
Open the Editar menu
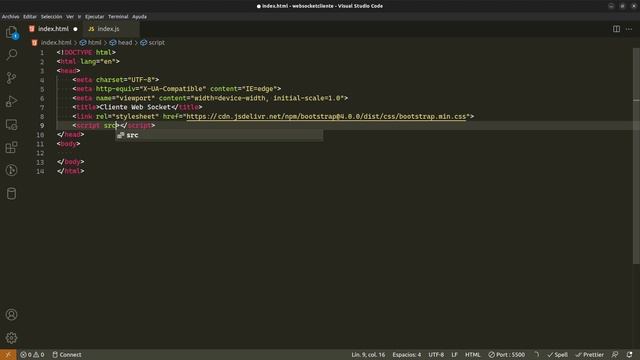click(x=30, y=17)
